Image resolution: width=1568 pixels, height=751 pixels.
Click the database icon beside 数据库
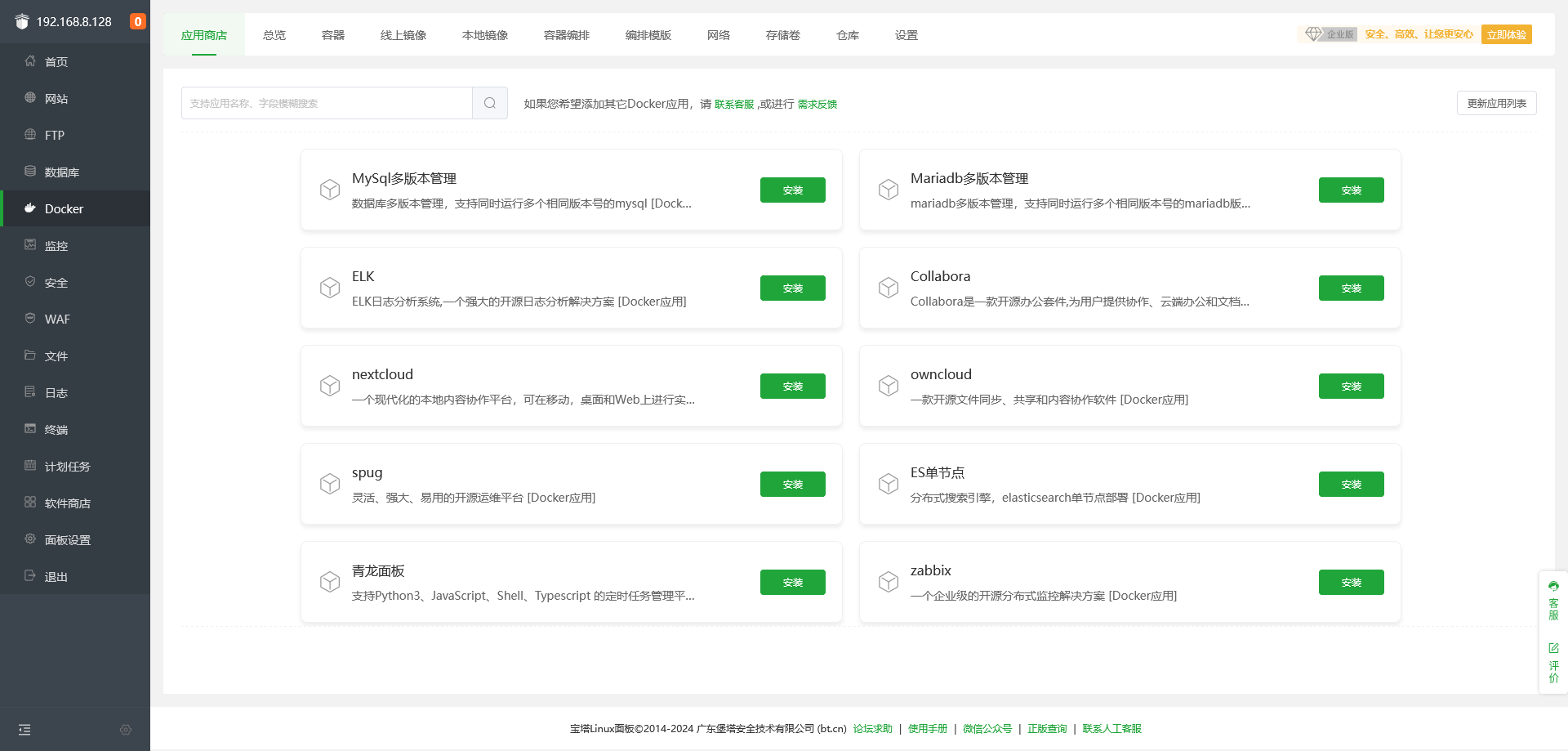30,172
